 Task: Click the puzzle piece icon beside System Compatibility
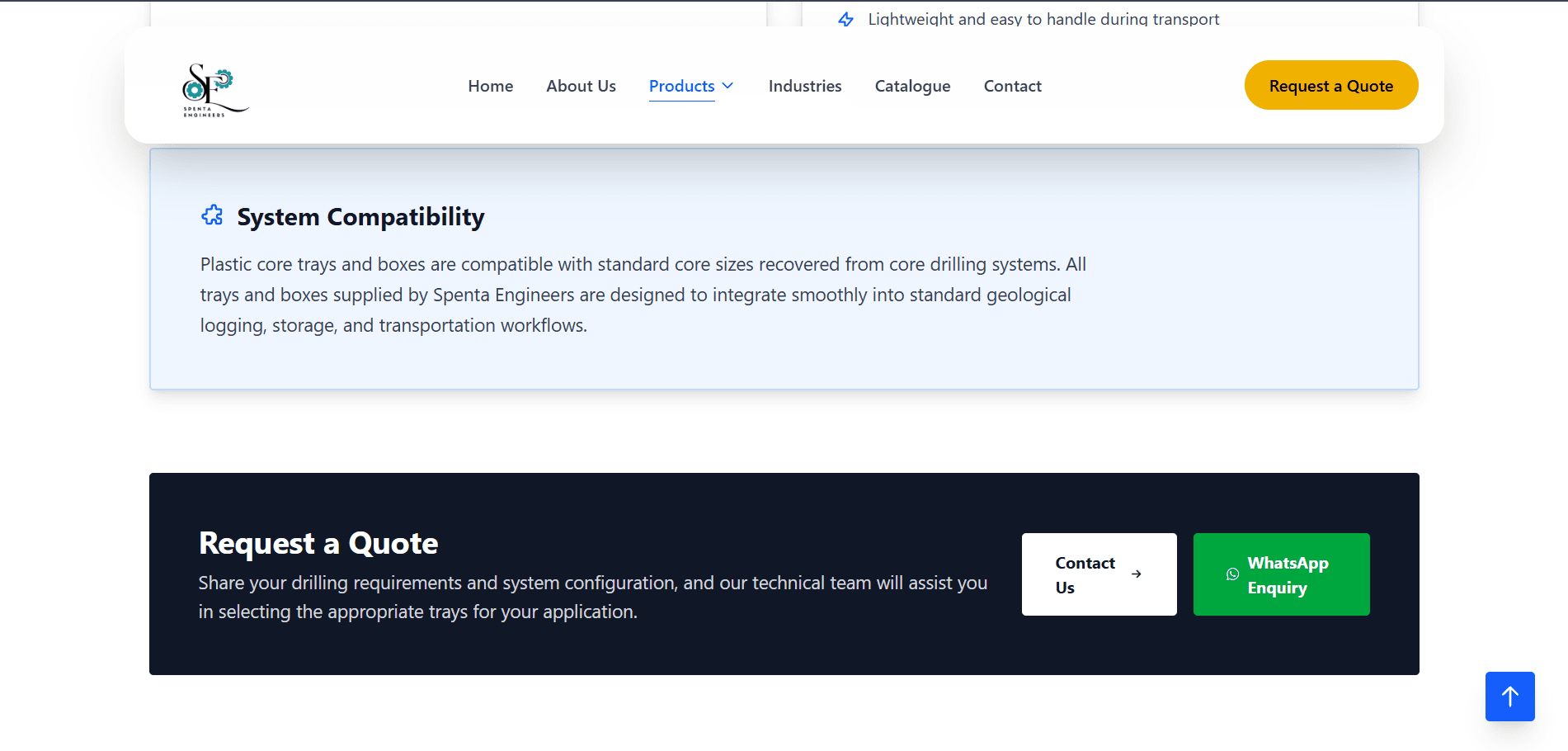coord(212,215)
